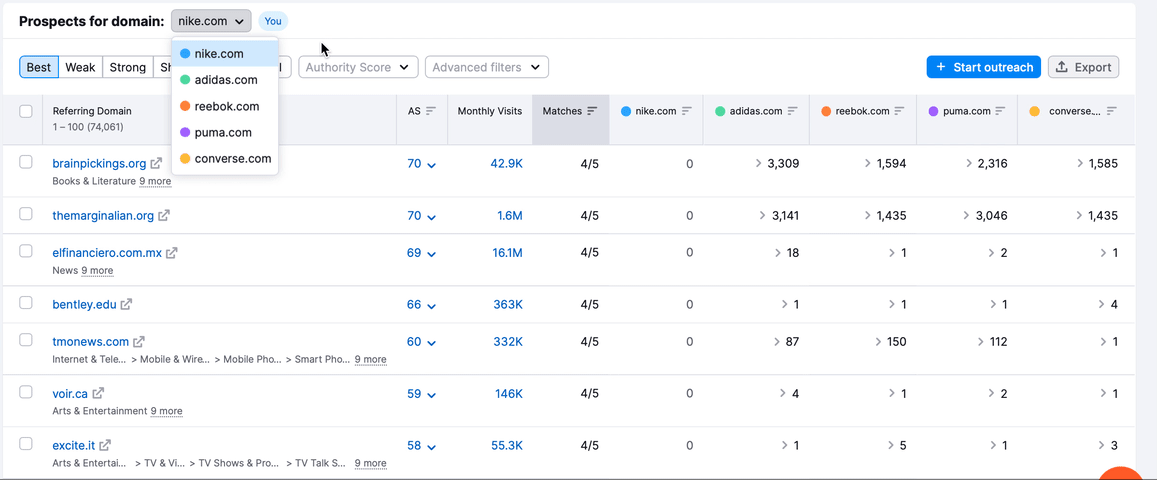Viewport: 1157px width, 480px height.
Task: Open external link icon beside elfinanciero.com.mx
Action: 172,253
